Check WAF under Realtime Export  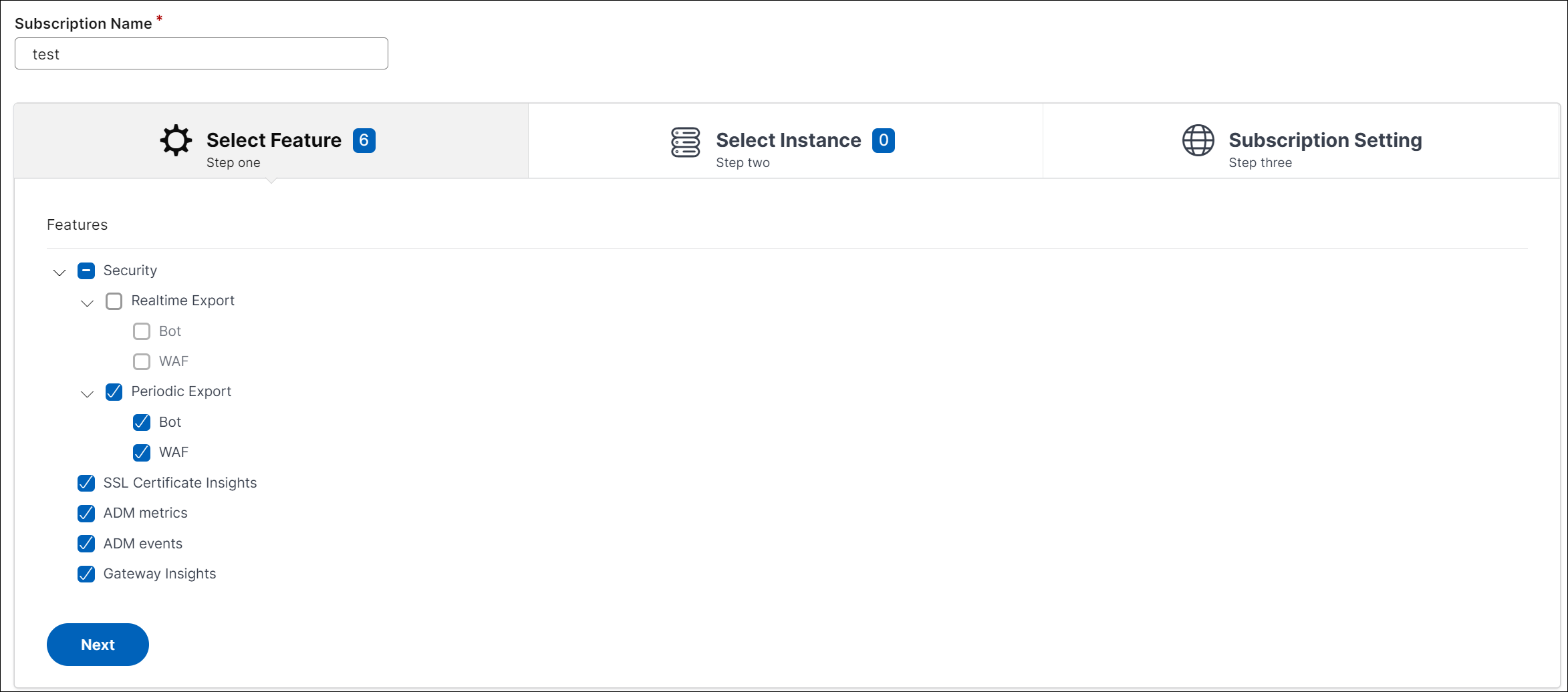[x=142, y=361]
